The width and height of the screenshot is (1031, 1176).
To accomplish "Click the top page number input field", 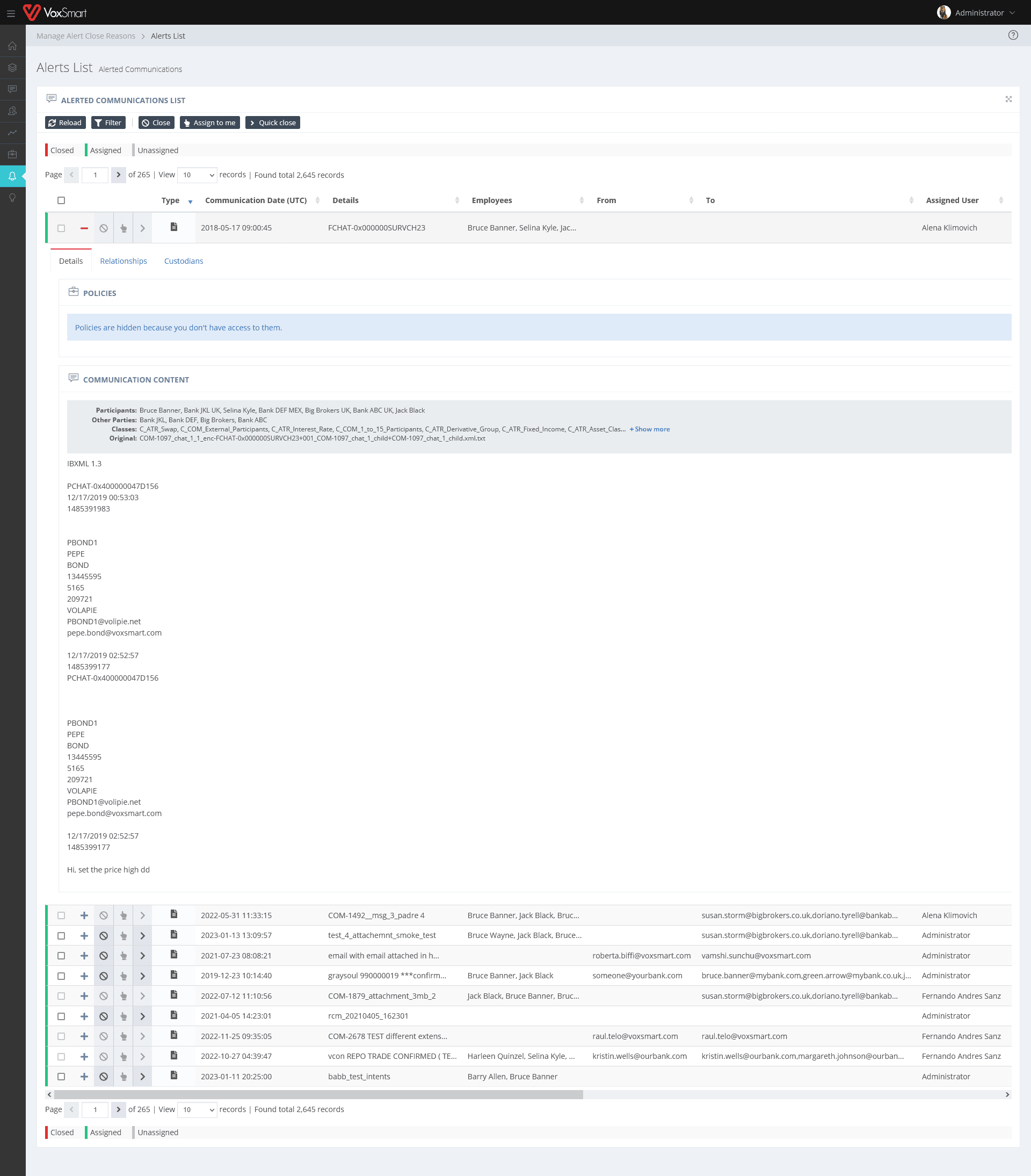I will point(95,175).
